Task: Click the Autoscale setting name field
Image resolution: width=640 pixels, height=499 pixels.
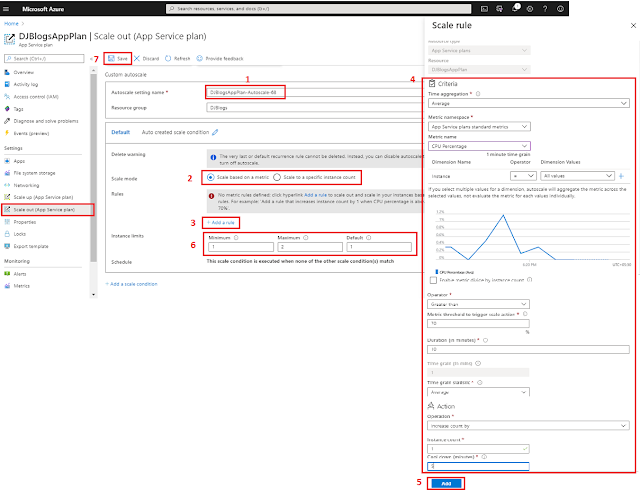Action: (314, 92)
